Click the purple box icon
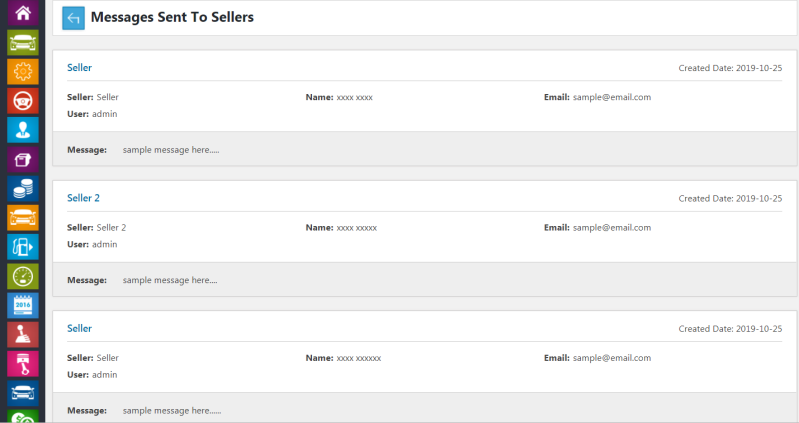 point(22,159)
